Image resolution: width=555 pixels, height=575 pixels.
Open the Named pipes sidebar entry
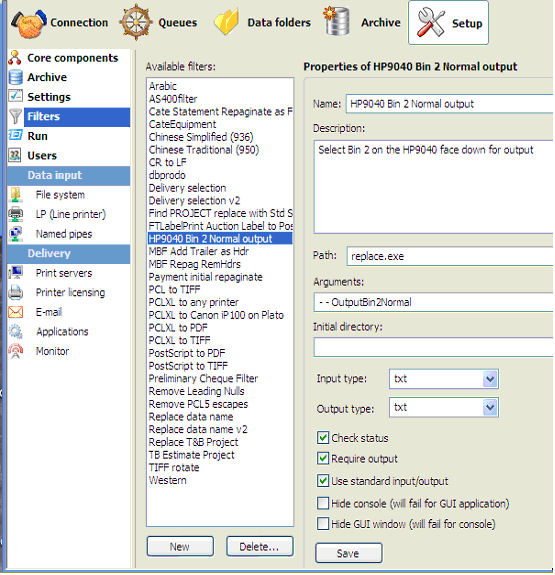(x=64, y=234)
